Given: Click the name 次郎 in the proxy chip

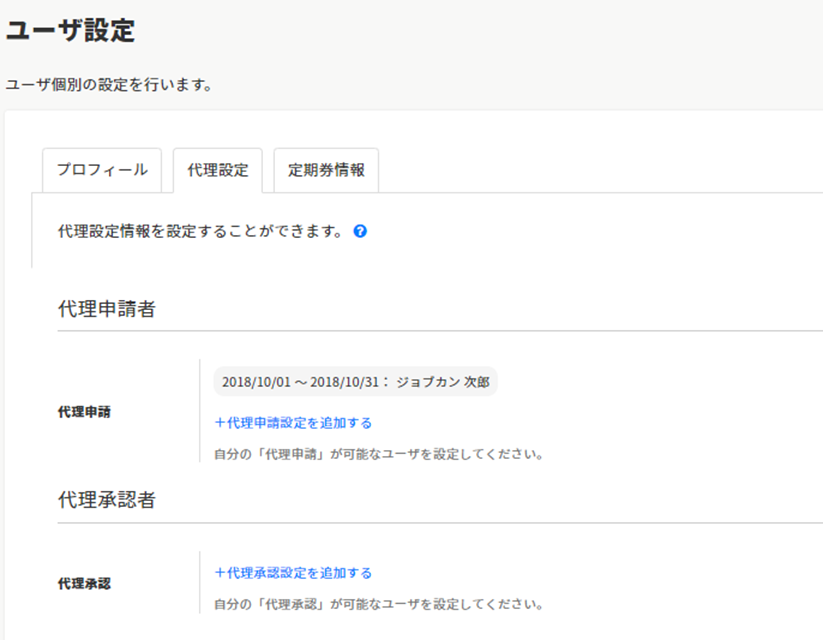Looking at the screenshot, I should coord(476,382).
